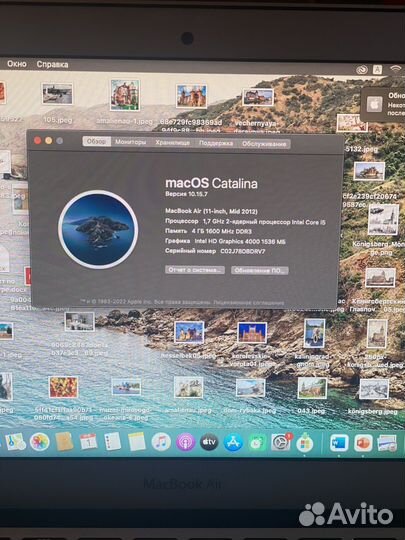
Task: Launch Microsoft PowerPoint from the Dock
Action: point(363,443)
